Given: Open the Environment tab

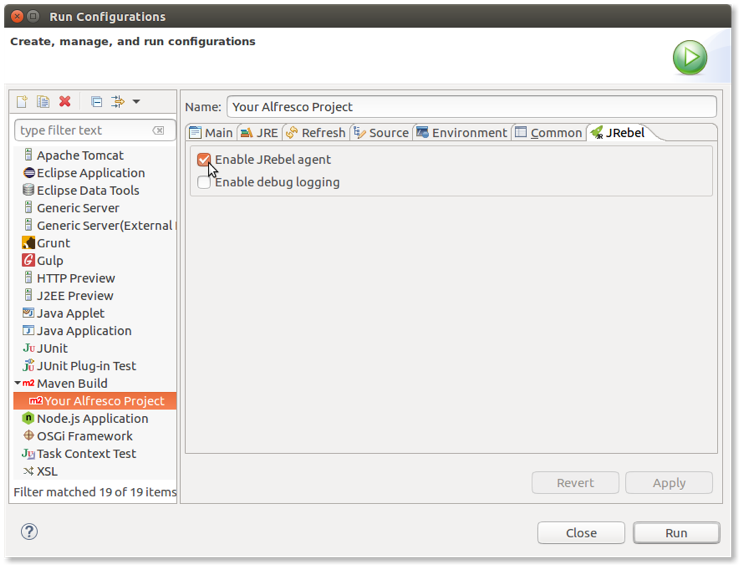Looking at the screenshot, I should coord(462,133).
